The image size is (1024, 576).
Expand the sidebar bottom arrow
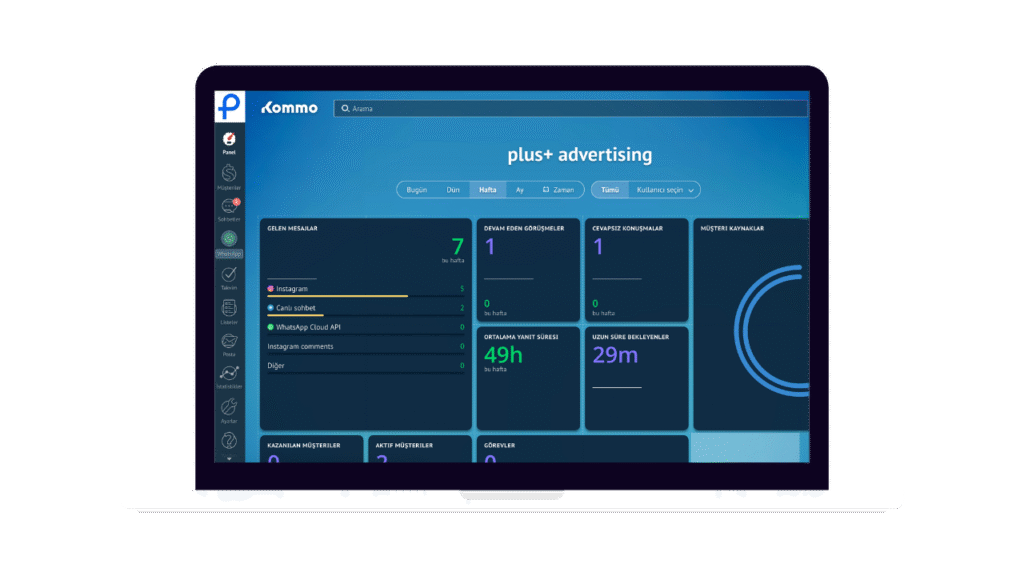pyautogui.click(x=229, y=458)
